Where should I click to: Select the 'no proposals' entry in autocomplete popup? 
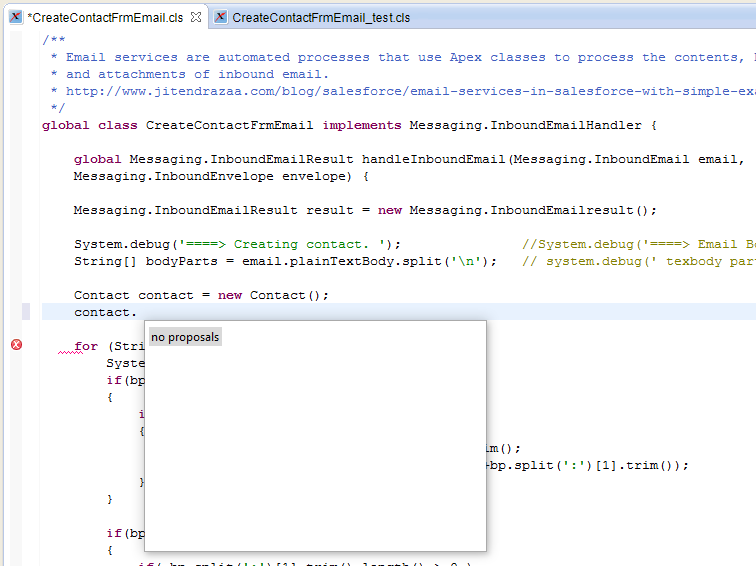point(185,337)
